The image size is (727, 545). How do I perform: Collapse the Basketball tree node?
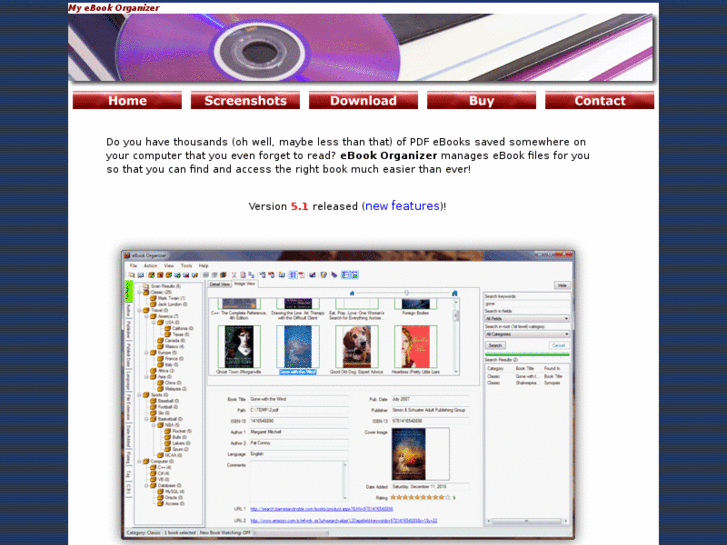click(x=147, y=419)
